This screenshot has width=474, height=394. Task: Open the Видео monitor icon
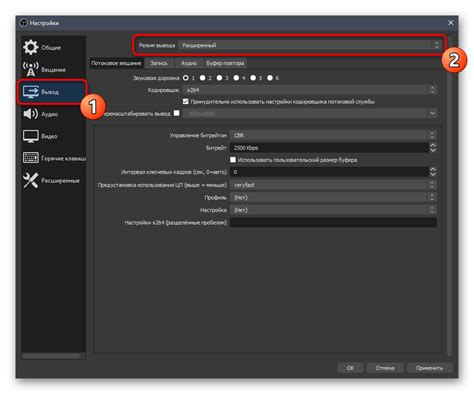point(31,136)
